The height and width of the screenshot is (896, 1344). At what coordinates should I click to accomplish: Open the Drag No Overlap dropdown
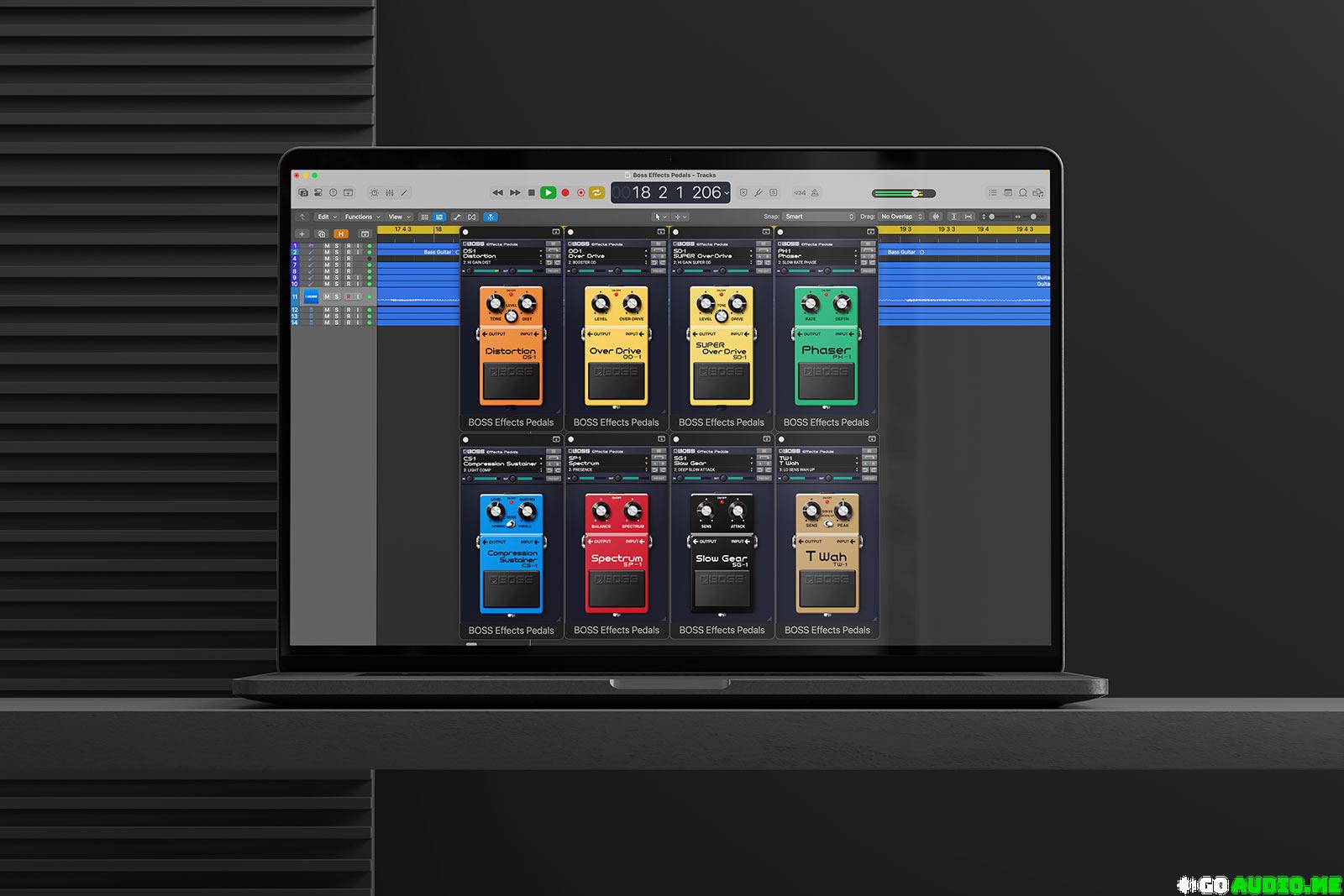pos(901,217)
